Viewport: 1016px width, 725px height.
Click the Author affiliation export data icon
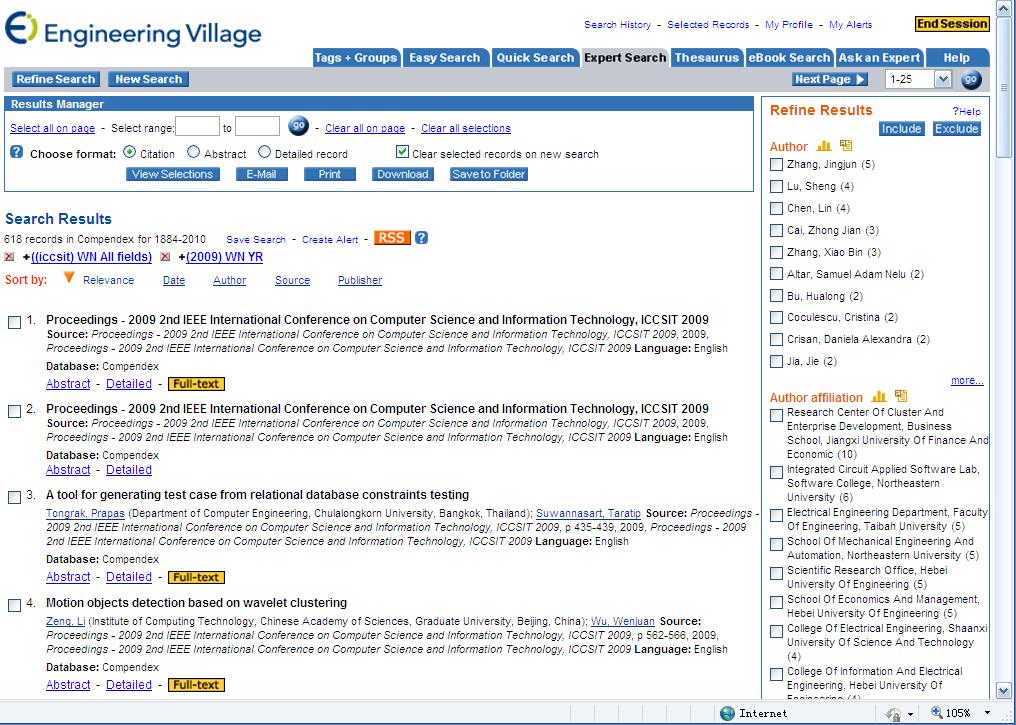[x=901, y=396]
